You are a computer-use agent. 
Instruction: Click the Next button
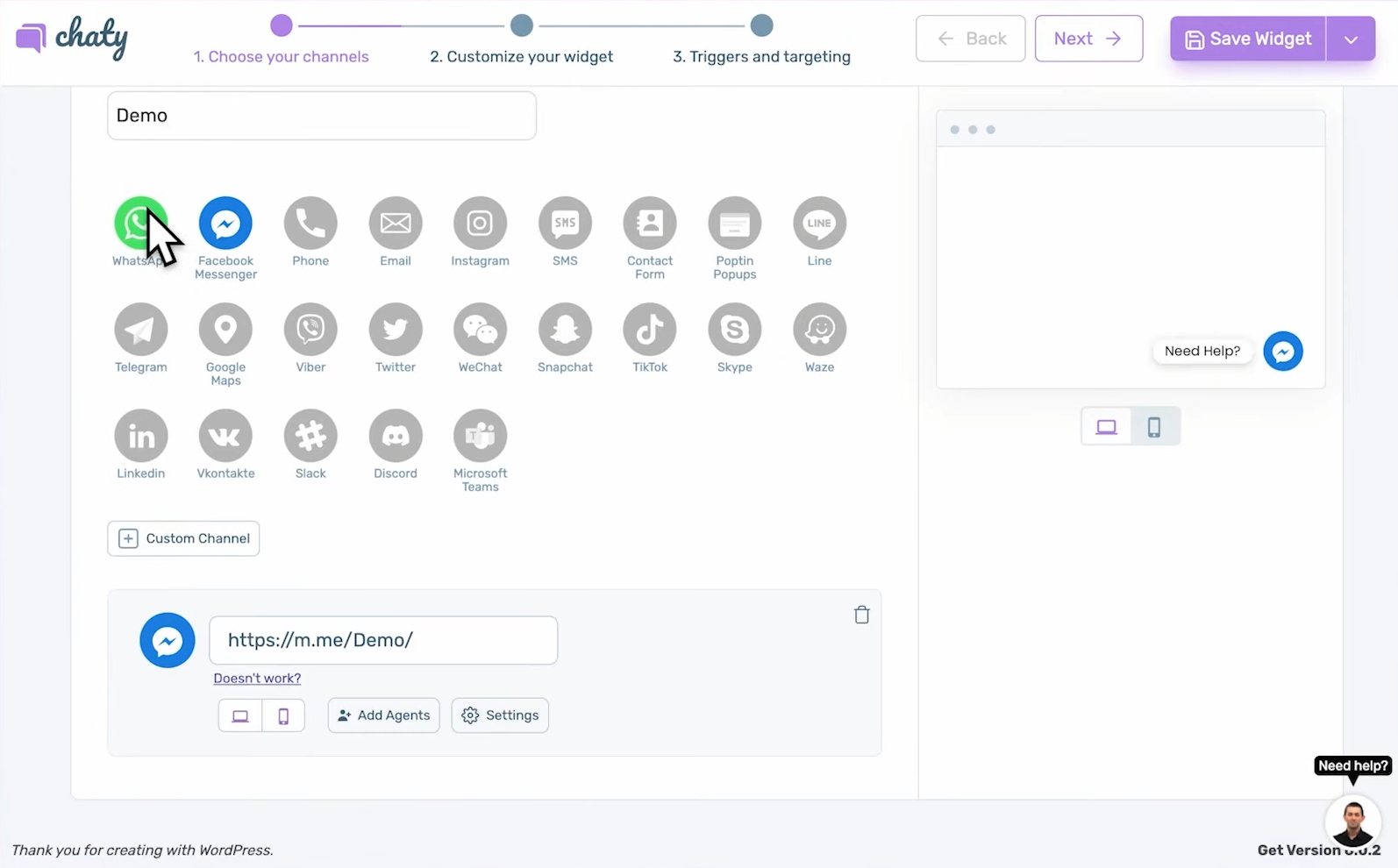(1088, 39)
